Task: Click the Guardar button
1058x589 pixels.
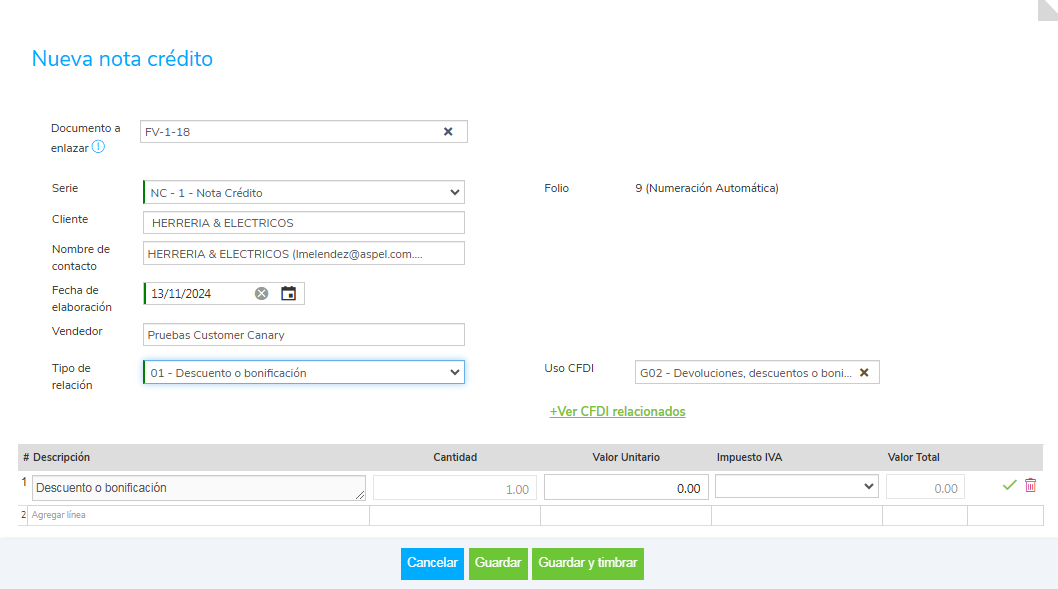Action: click(498, 563)
